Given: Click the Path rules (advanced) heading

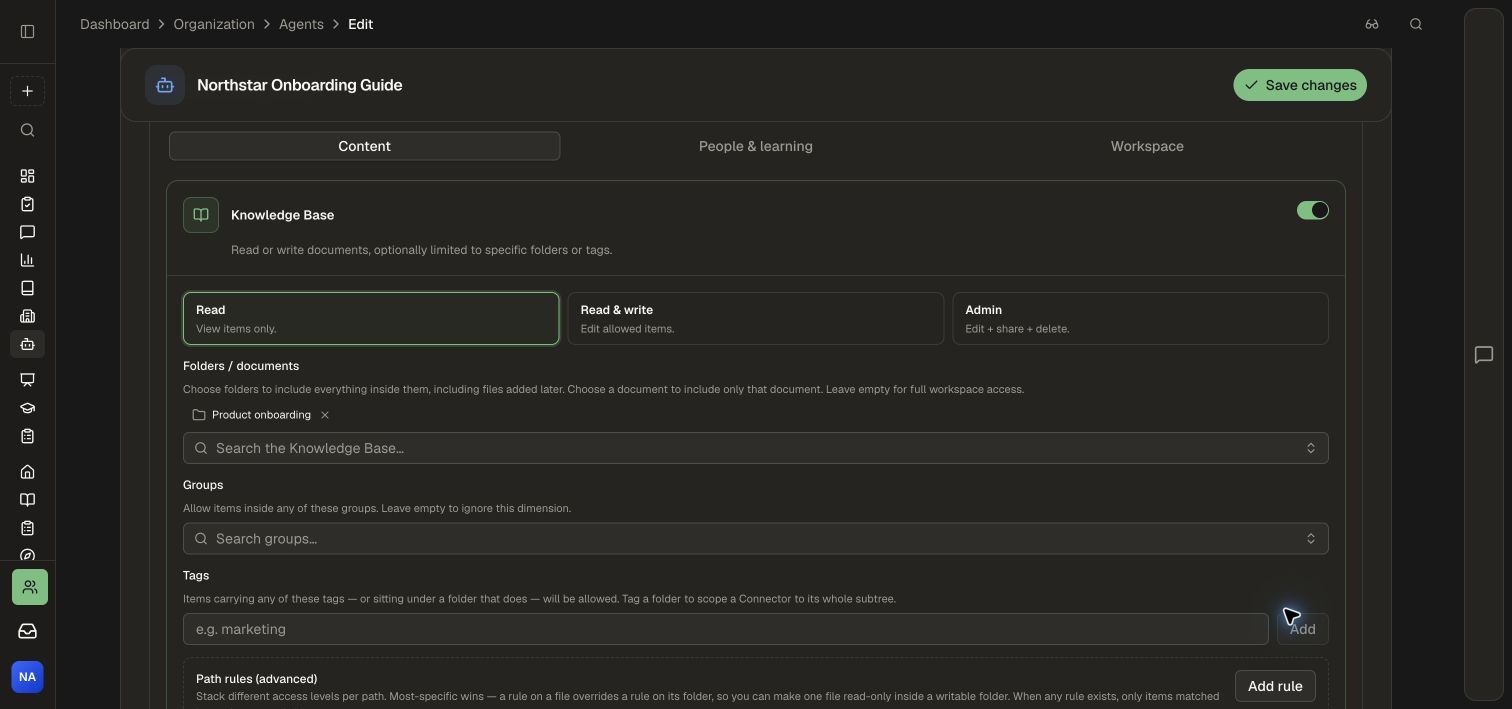Looking at the screenshot, I should (256, 679).
